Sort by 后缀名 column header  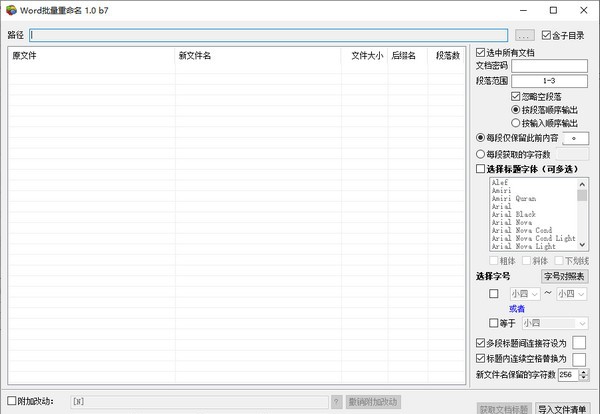[x=407, y=56]
